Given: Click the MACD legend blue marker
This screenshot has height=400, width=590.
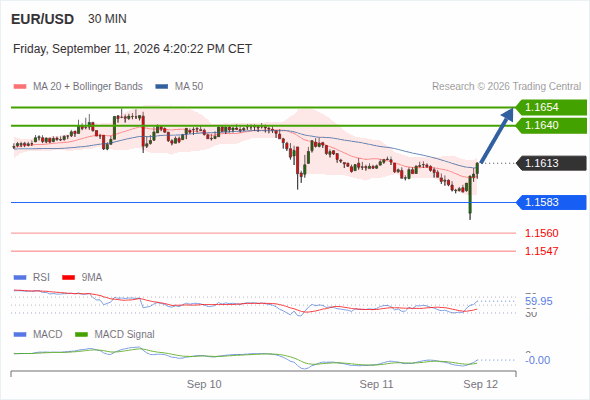Looking at the screenshot, I should 20,335.
